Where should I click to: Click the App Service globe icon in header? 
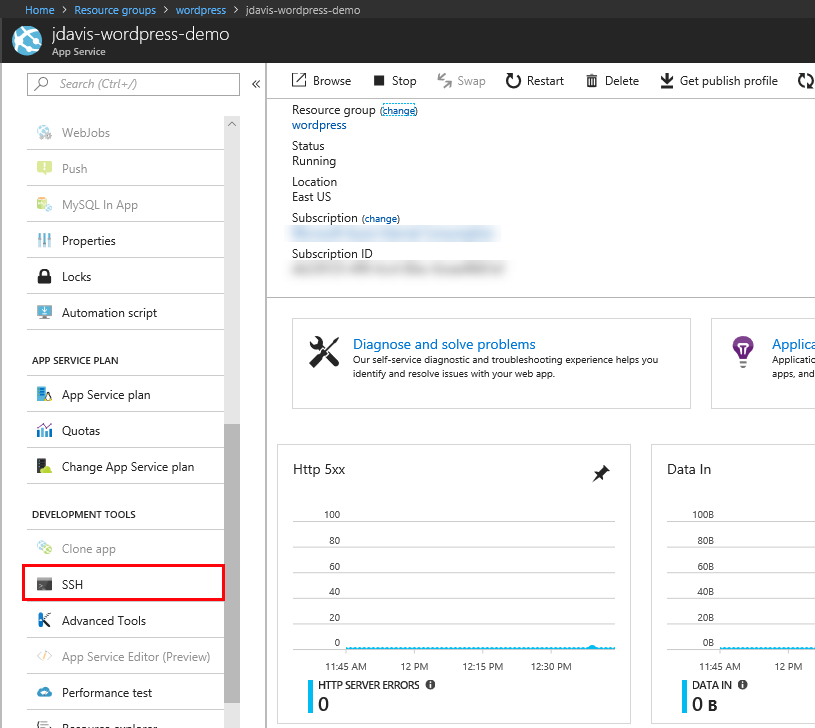click(x=27, y=41)
